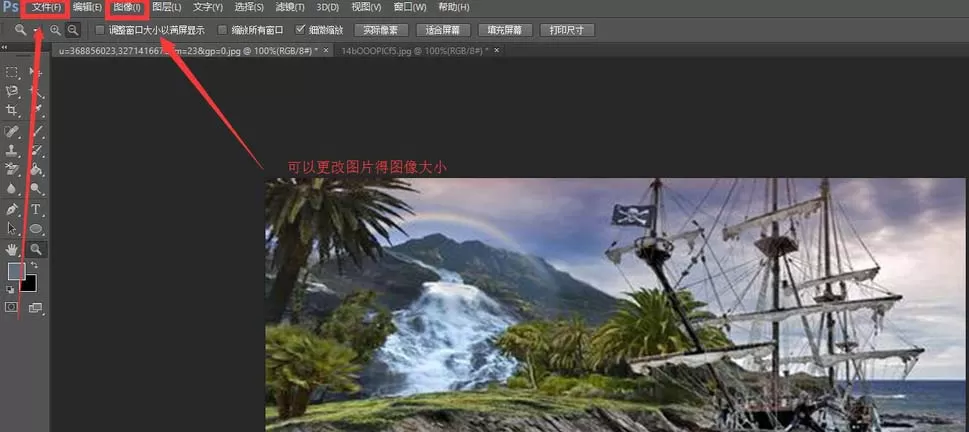Toggle Quick Mask mode
The width and height of the screenshot is (969, 432).
coord(11,307)
